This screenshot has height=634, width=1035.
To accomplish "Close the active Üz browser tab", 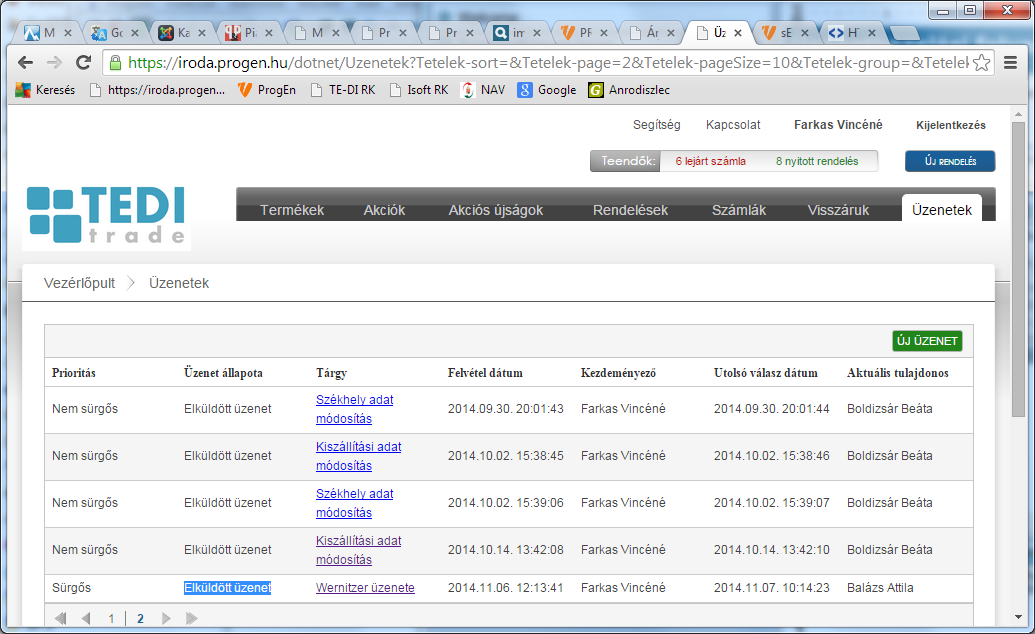I will pyautogui.click(x=738, y=32).
